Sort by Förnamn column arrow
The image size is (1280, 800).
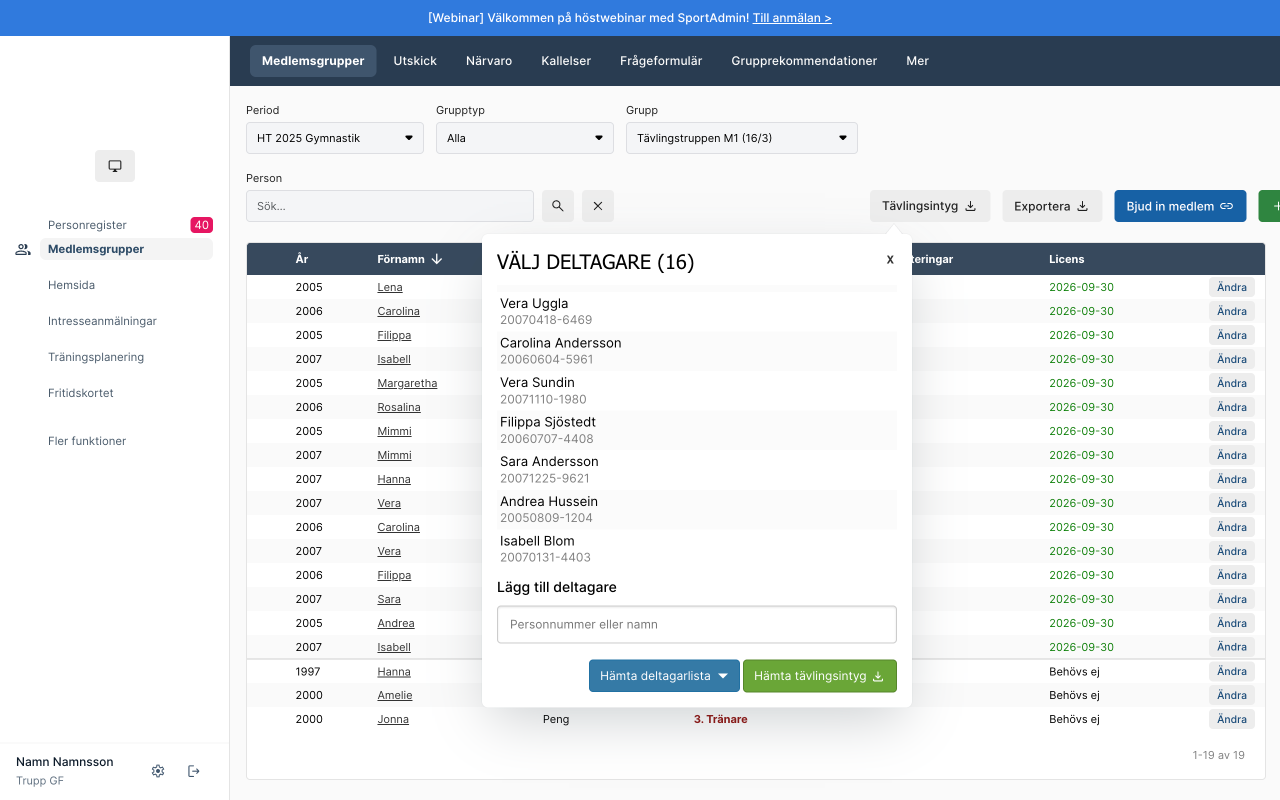pyautogui.click(x=437, y=259)
